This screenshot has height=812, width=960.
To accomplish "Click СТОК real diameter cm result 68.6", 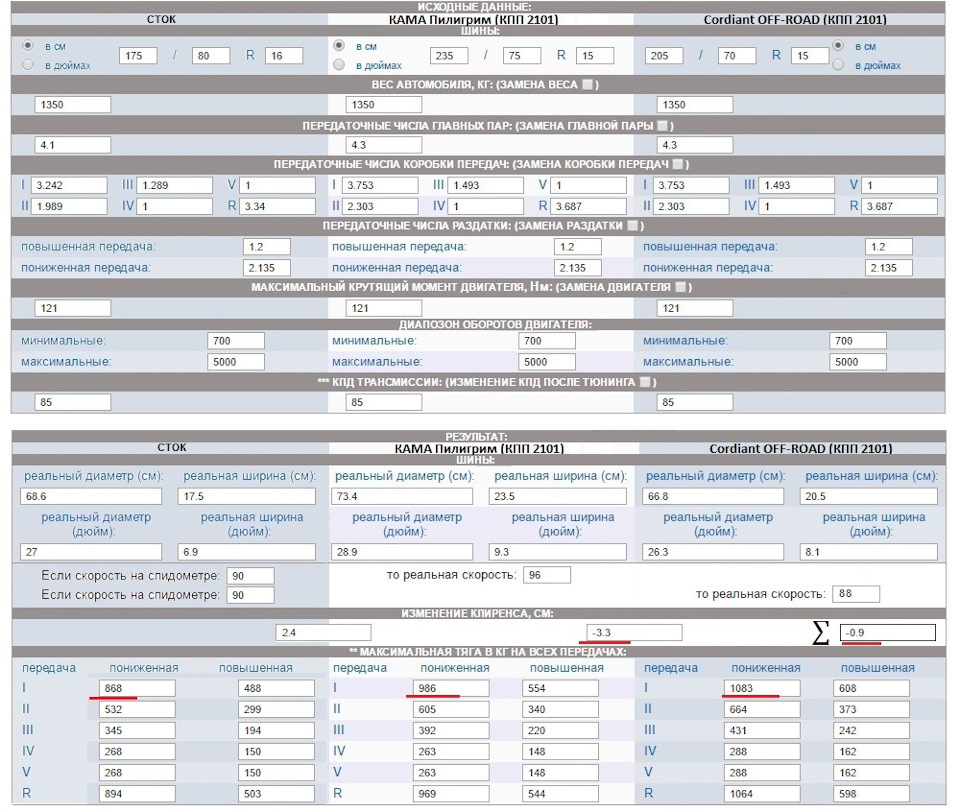I will pyautogui.click(x=91, y=496).
